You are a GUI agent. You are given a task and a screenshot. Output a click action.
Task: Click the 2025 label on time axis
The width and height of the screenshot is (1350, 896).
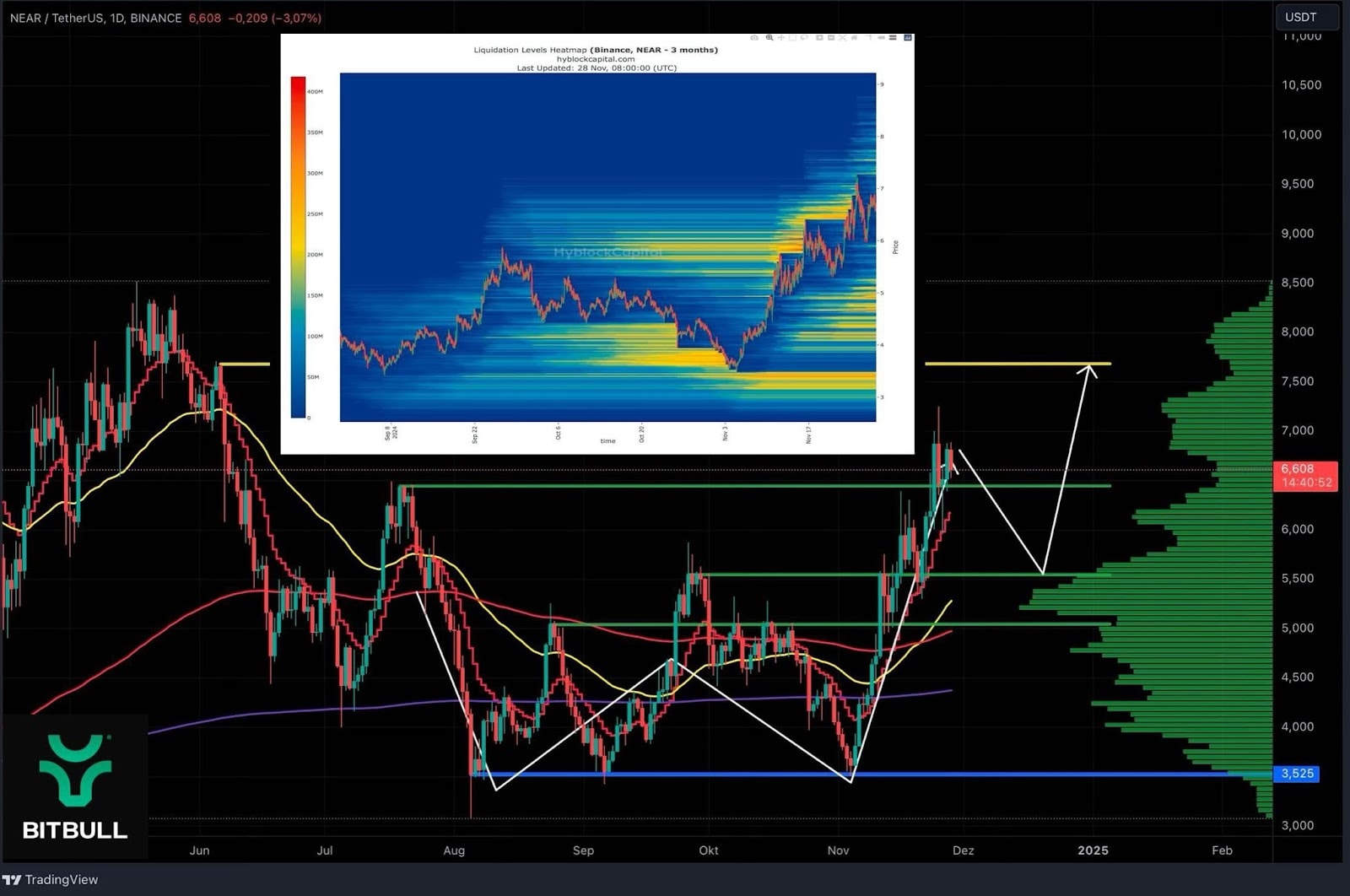click(1093, 850)
